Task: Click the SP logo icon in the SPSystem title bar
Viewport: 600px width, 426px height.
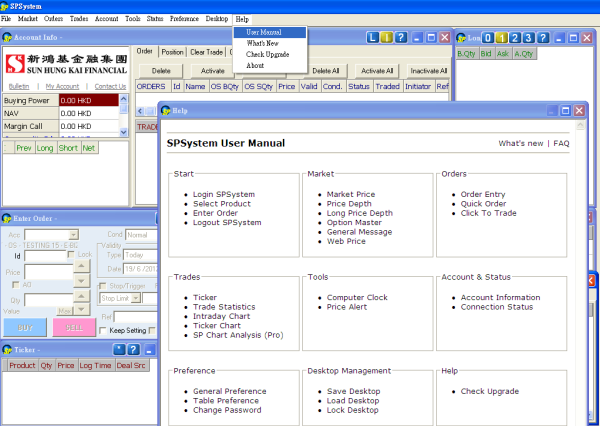Action: 5,6
